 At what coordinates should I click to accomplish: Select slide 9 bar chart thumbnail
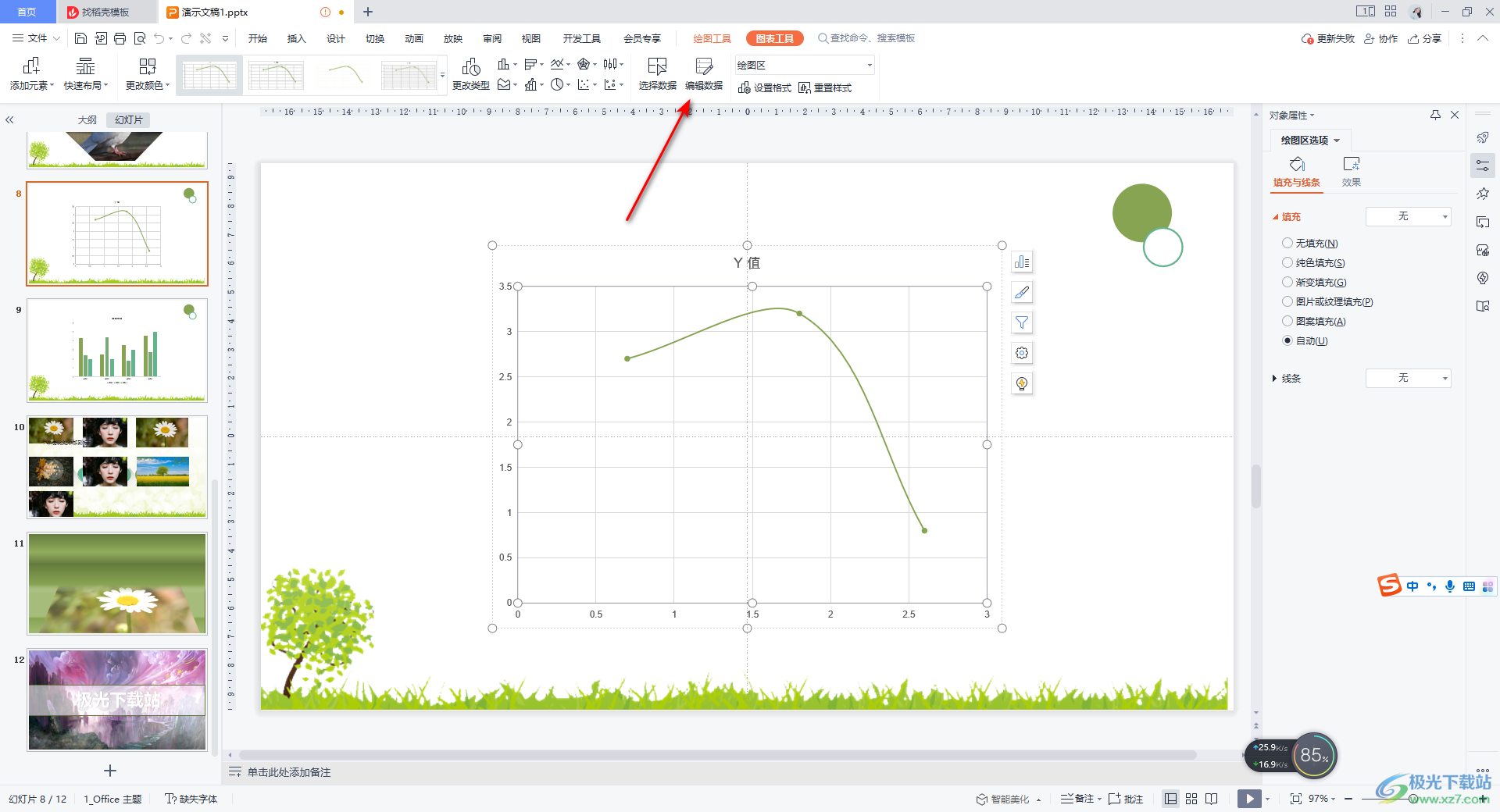point(117,351)
